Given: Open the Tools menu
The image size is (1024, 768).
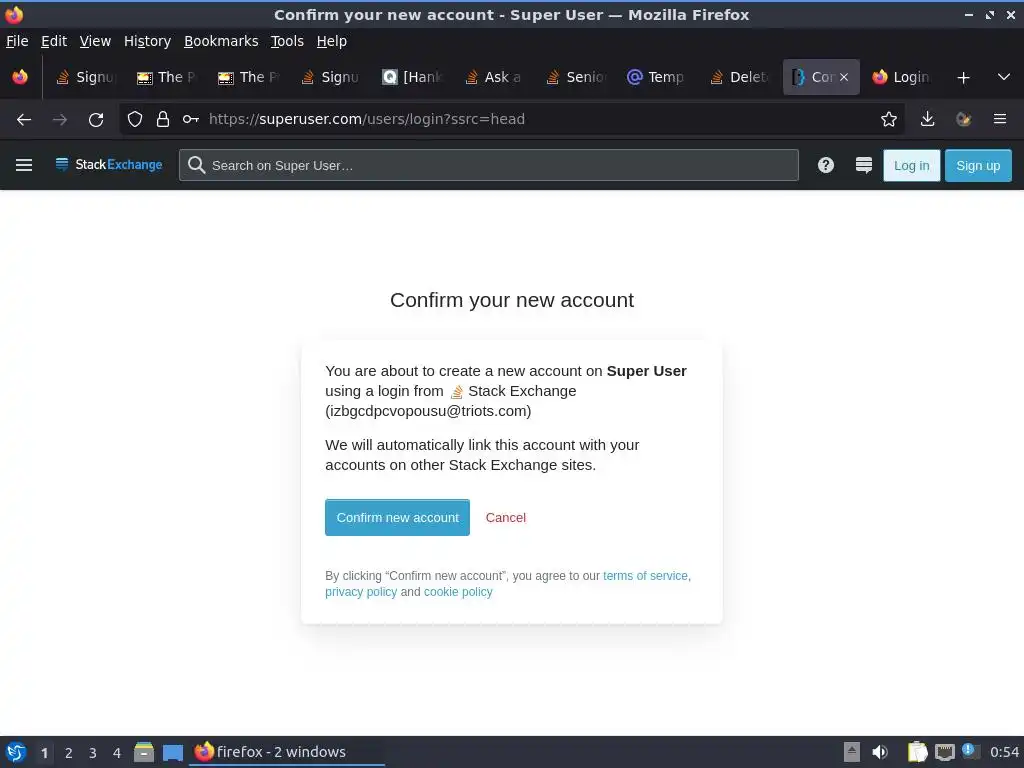Looking at the screenshot, I should (x=287, y=41).
